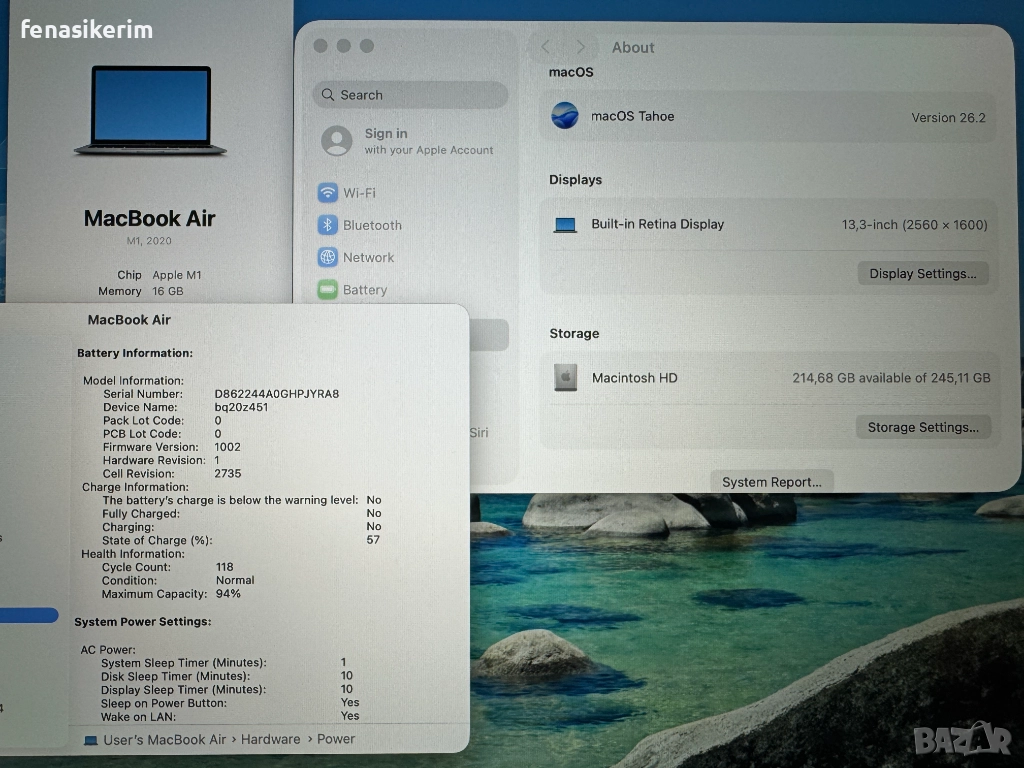
Task: Select Power in the path breadcrumb
Action: pyautogui.click(x=336, y=739)
